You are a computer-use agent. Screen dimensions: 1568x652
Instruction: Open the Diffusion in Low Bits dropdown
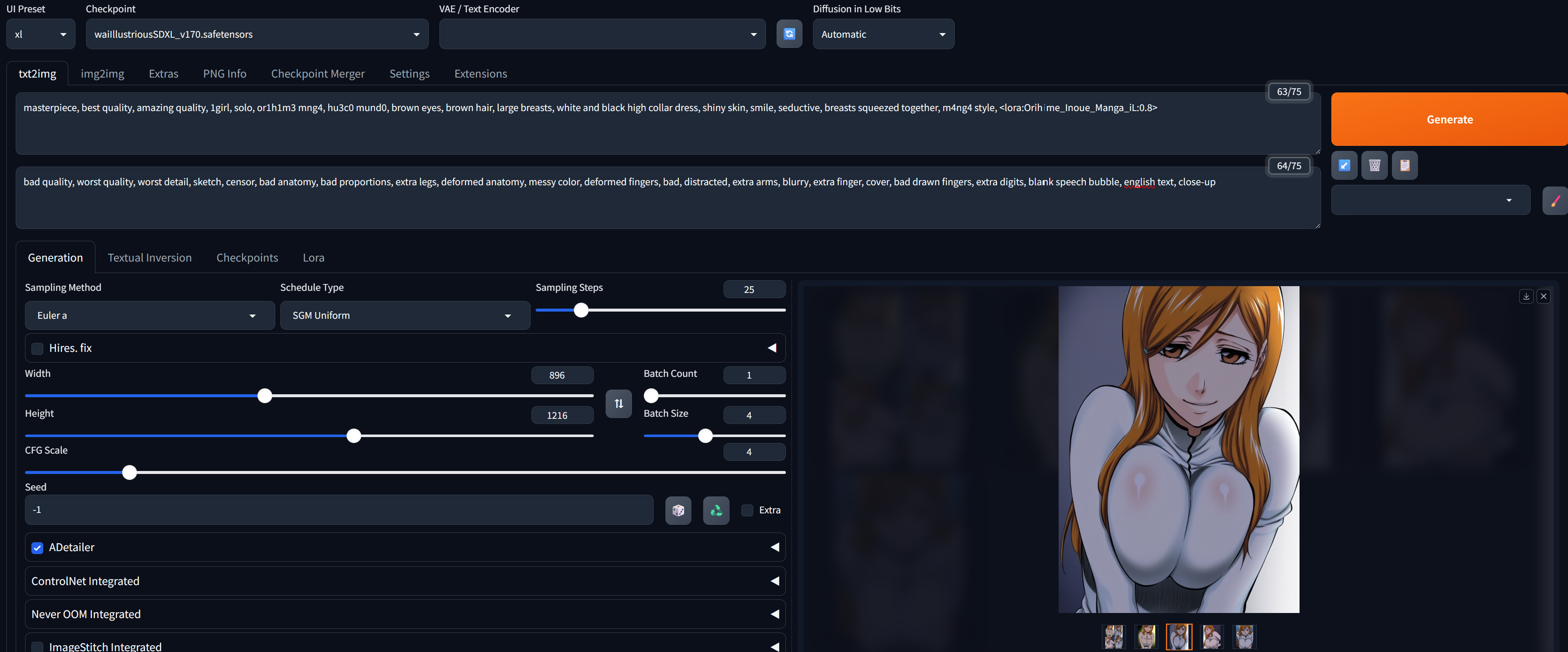click(x=883, y=34)
